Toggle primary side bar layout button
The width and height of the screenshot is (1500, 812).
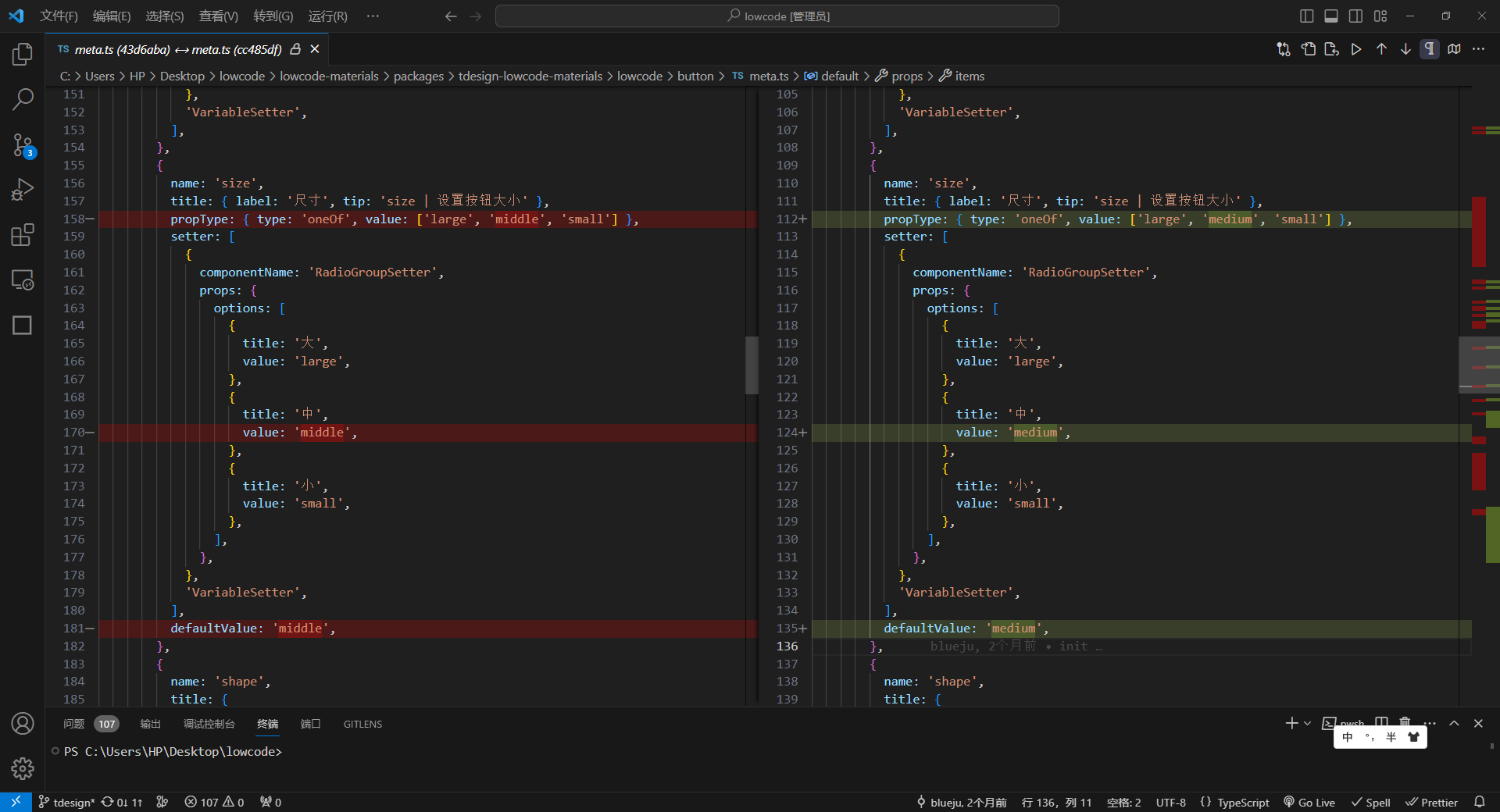pos(1307,16)
